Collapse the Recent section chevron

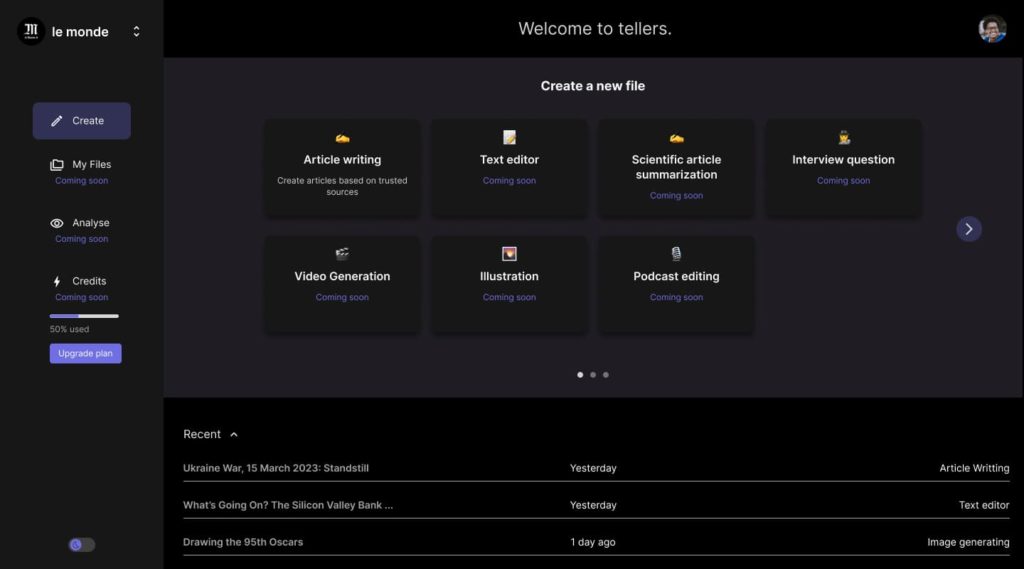[234, 434]
